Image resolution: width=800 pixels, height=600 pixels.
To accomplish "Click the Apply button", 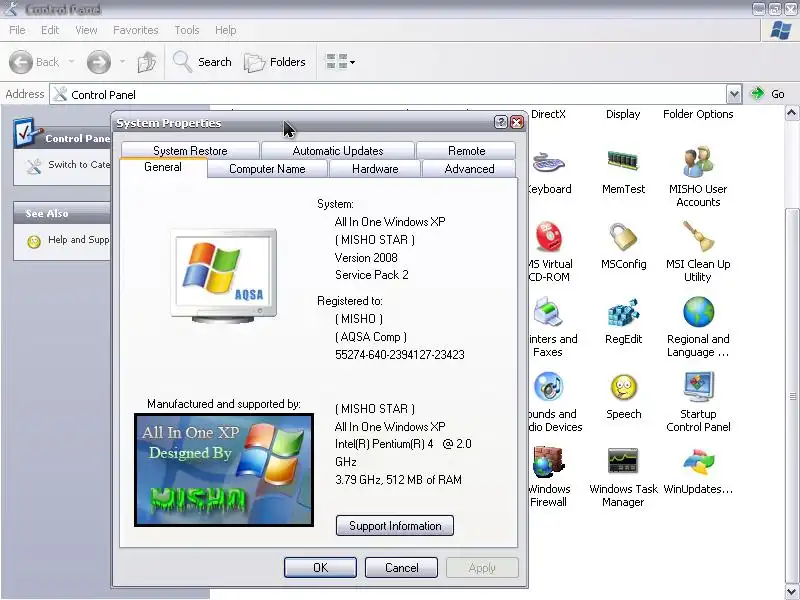I will (x=482, y=567).
